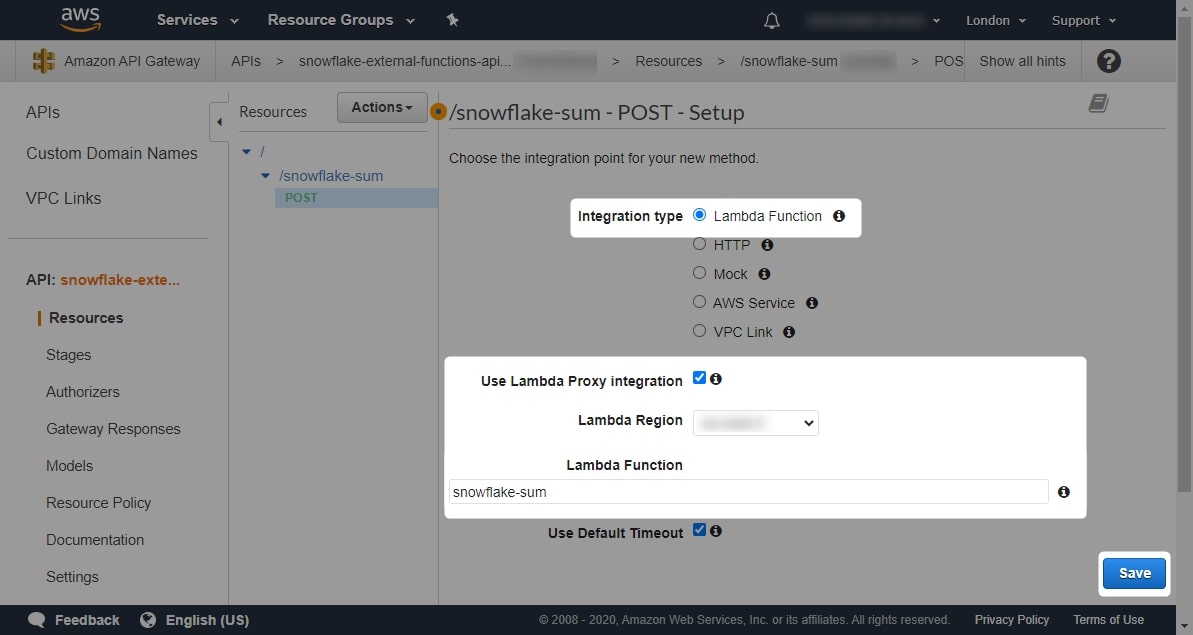Change language via English (US)
Screen dimensions: 1193x635
[207, 620]
